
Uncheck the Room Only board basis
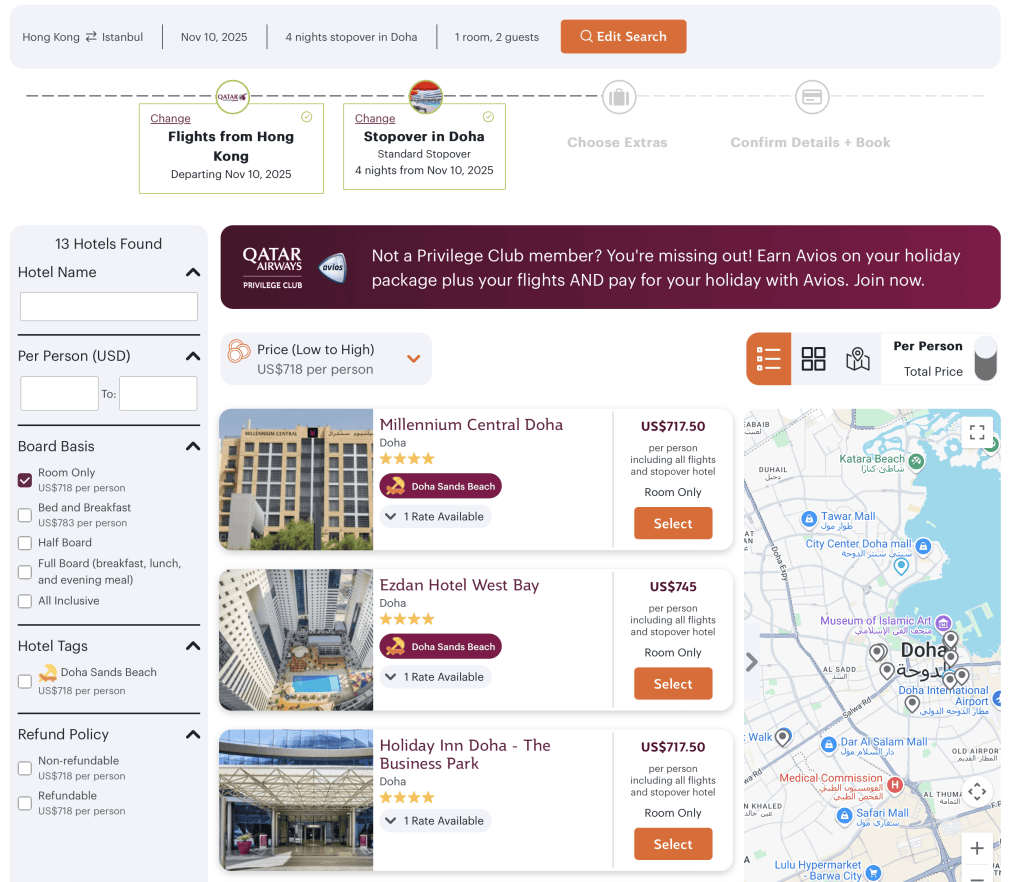[25, 480]
